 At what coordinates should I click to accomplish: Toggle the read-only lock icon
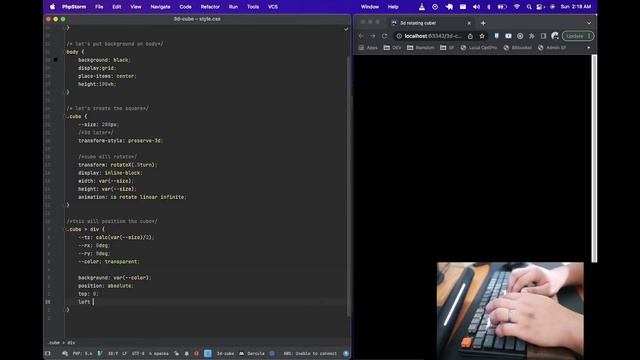[x=176, y=353]
